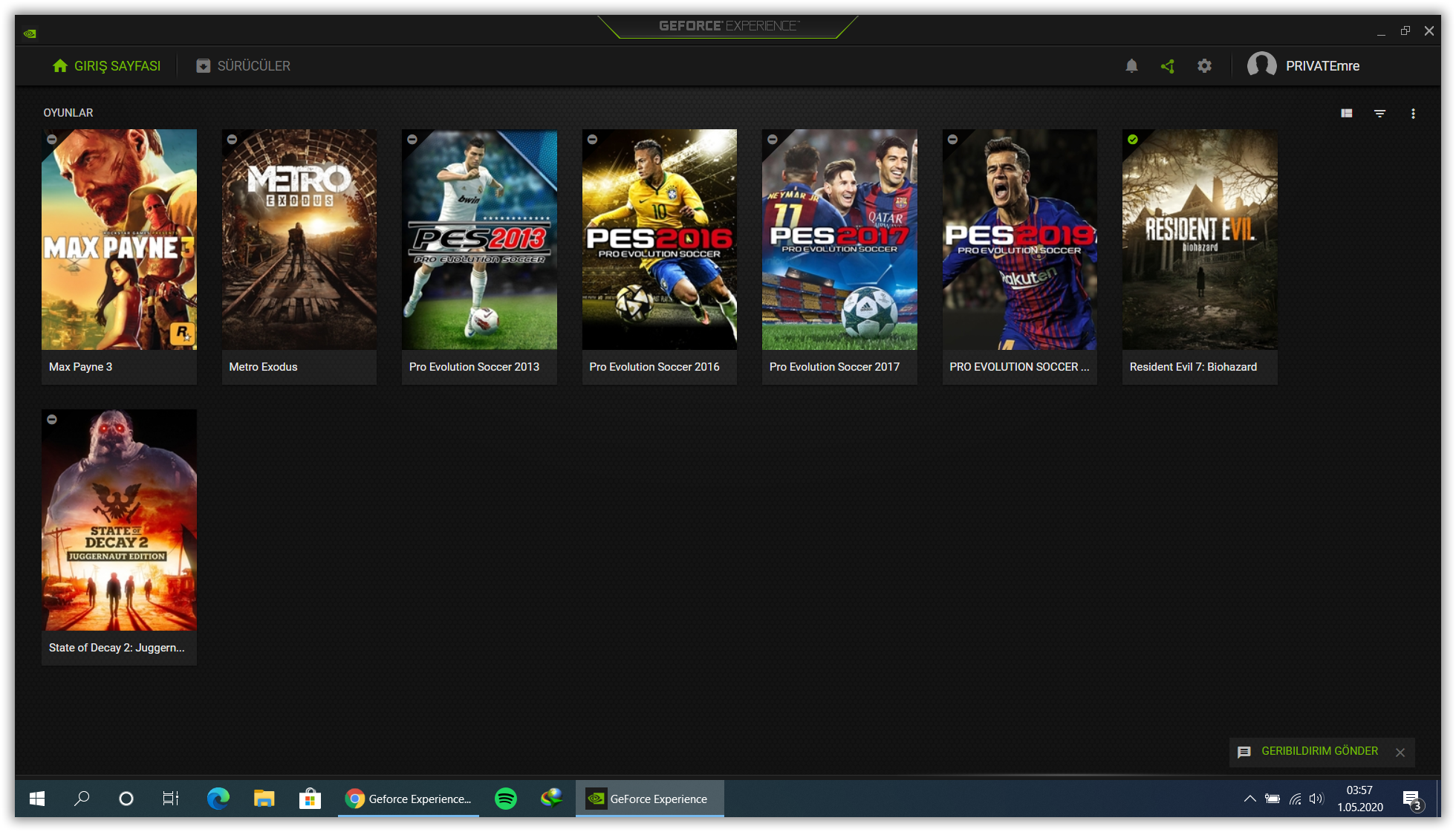This screenshot has width=1456, height=832.
Task: Click 'PRO EVOLUTION SOCCER ...' title label
Action: coord(1019,367)
